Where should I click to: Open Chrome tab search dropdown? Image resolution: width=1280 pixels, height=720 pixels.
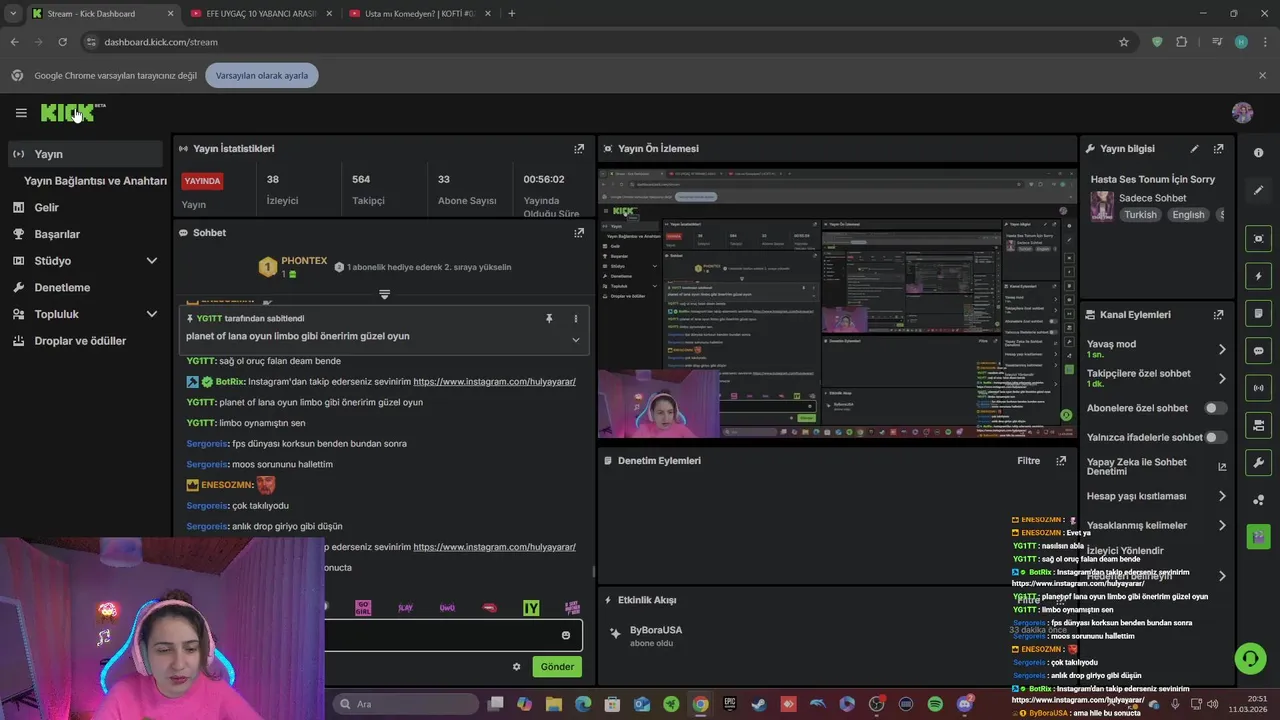pos(13,13)
